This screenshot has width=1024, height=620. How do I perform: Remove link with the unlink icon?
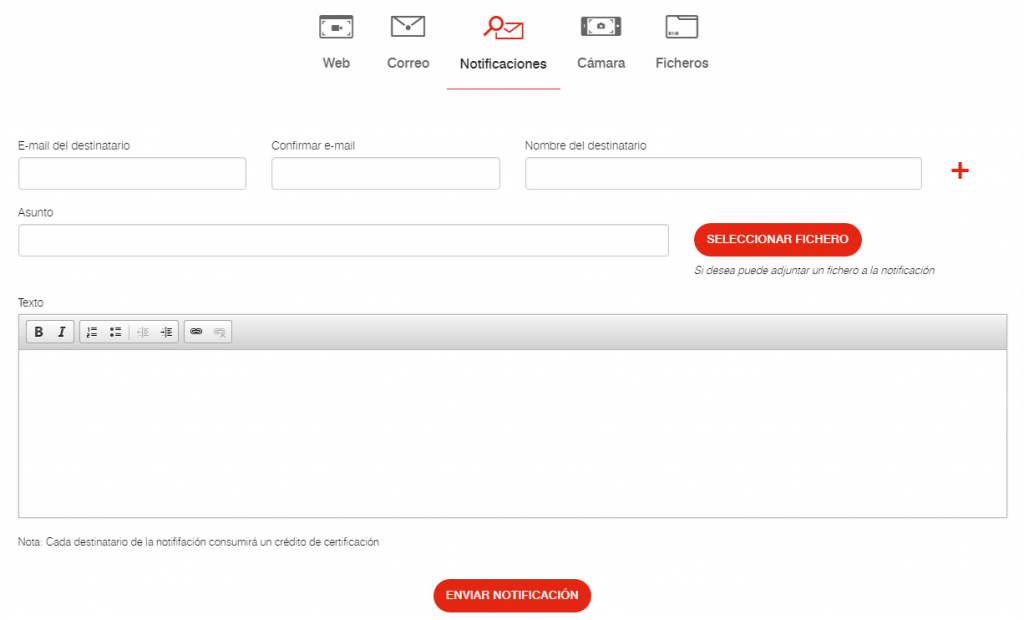[220, 332]
